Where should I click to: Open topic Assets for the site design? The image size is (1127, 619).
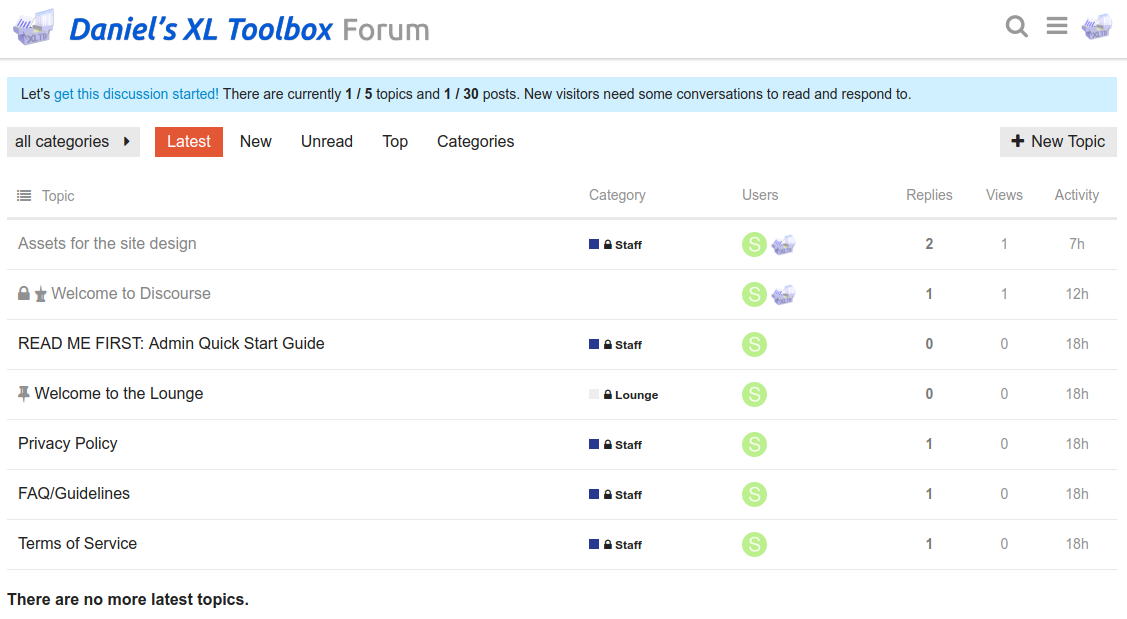[x=107, y=244]
